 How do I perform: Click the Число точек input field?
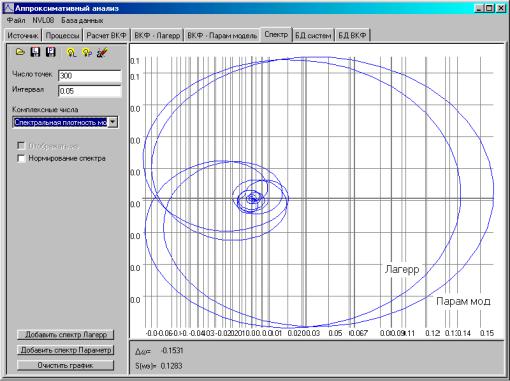point(90,76)
